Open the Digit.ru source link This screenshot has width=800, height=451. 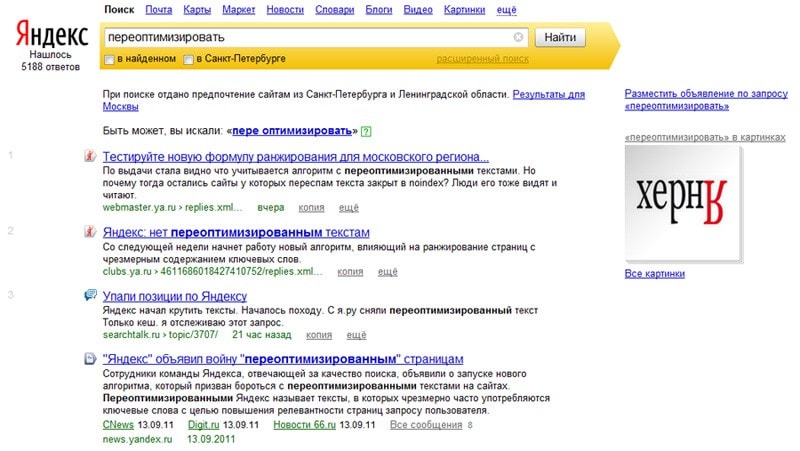tap(203, 424)
